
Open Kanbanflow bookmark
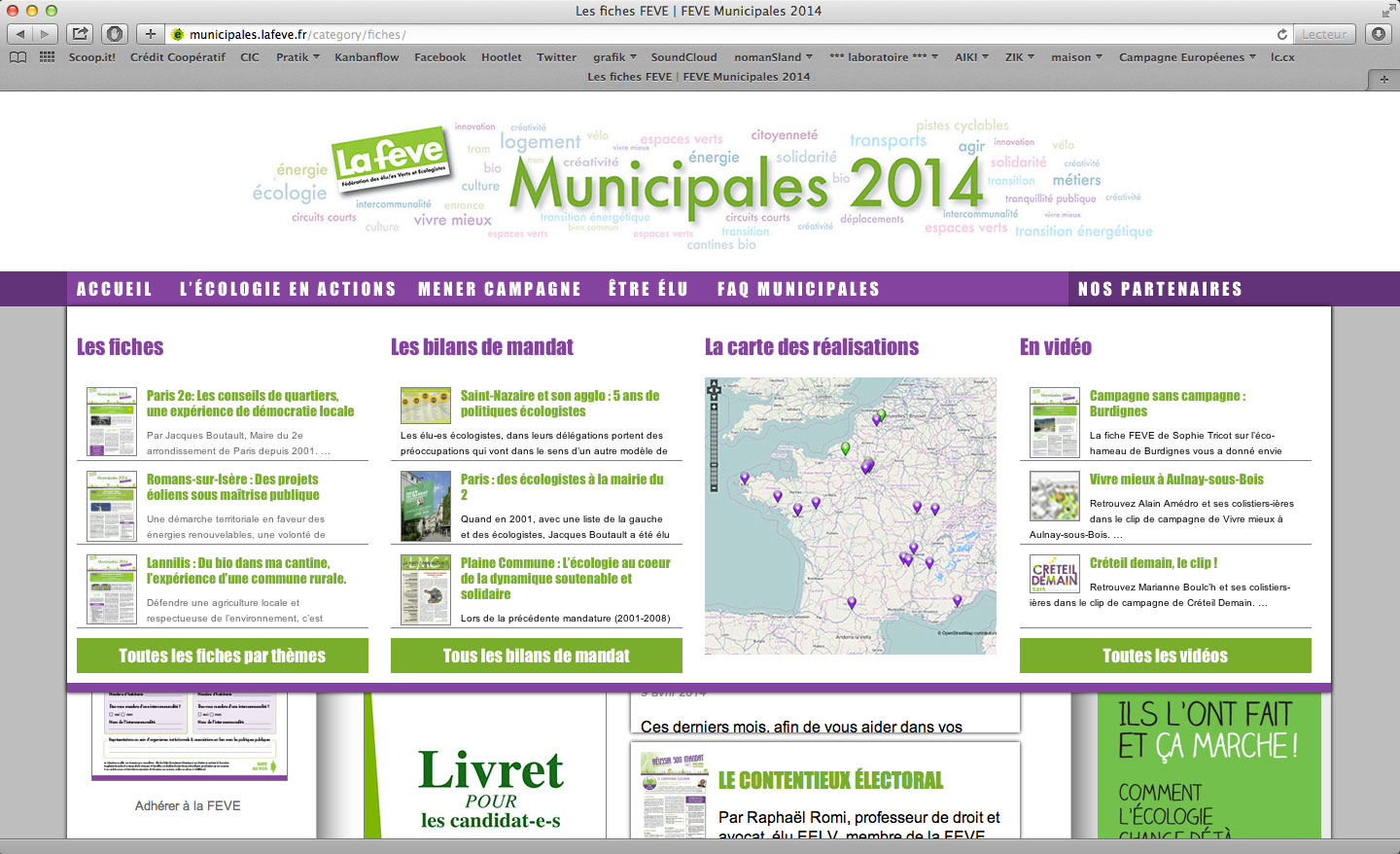pyautogui.click(x=367, y=57)
